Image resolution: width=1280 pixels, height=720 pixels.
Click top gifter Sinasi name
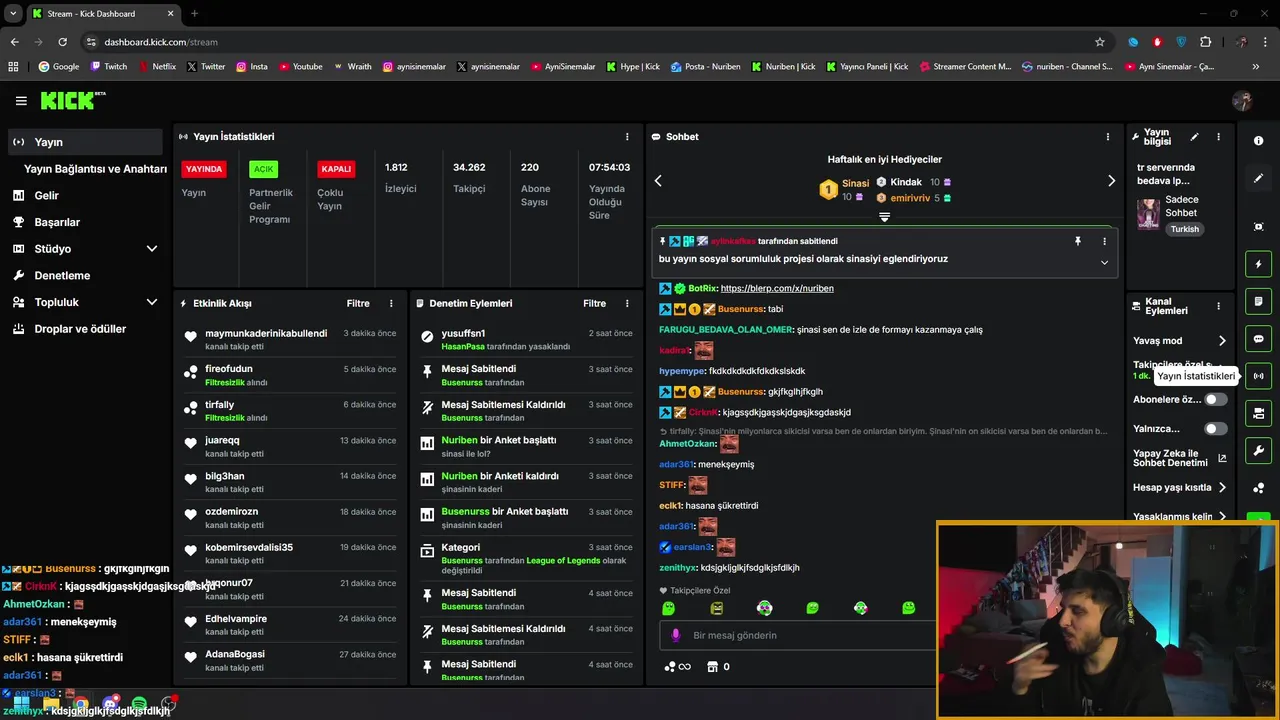tap(855, 183)
